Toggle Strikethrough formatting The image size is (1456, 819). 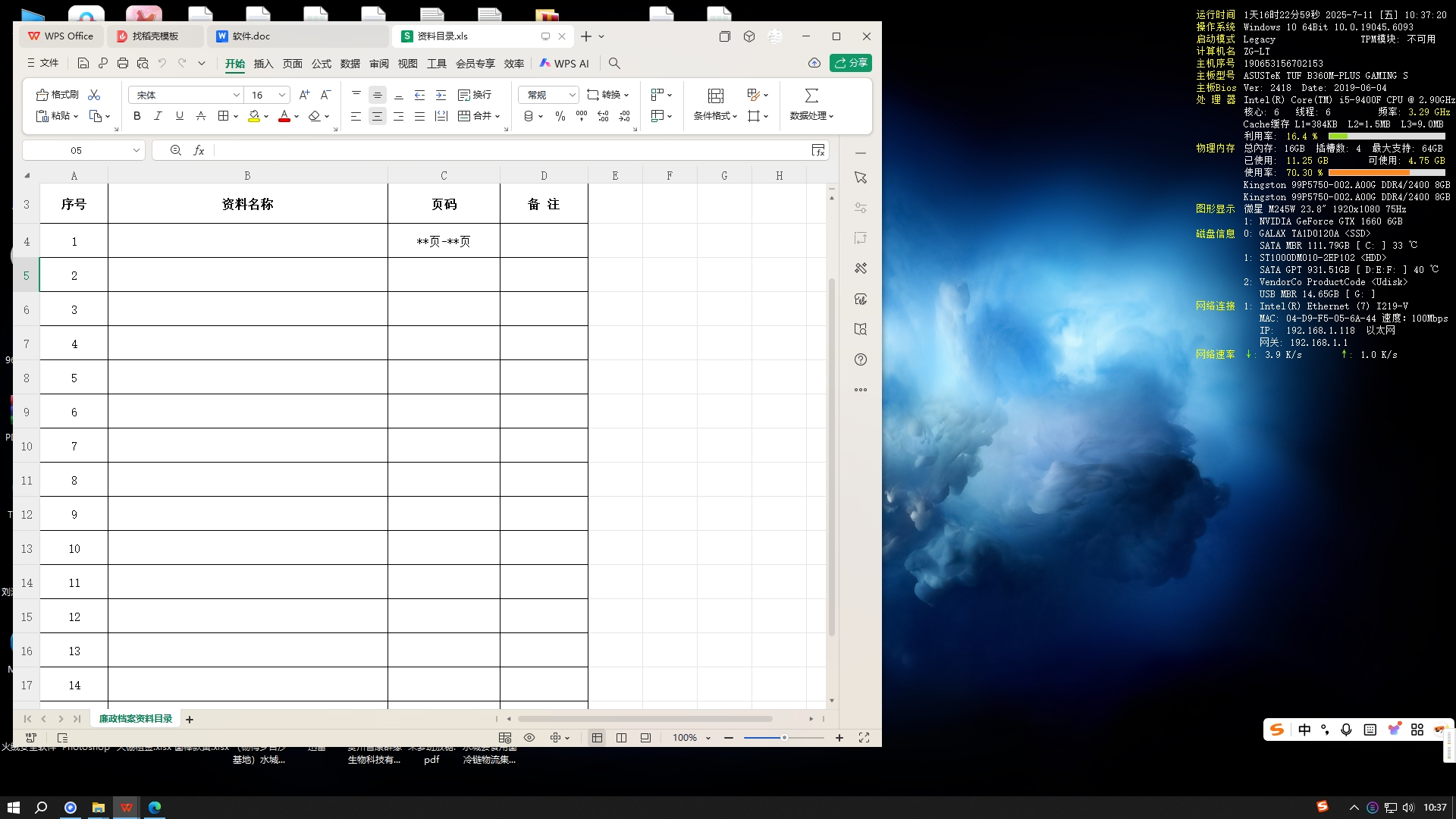201,116
